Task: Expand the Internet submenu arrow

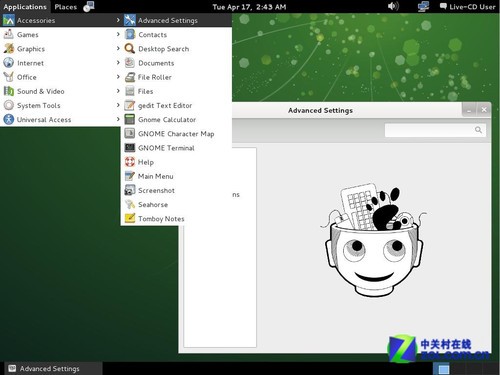Action: tap(118, 63)
